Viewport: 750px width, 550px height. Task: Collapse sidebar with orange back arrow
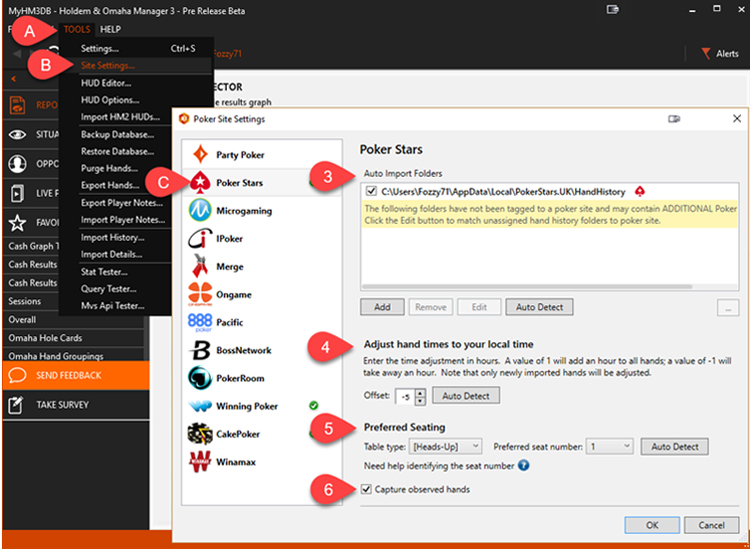click(x=13, y=79)
